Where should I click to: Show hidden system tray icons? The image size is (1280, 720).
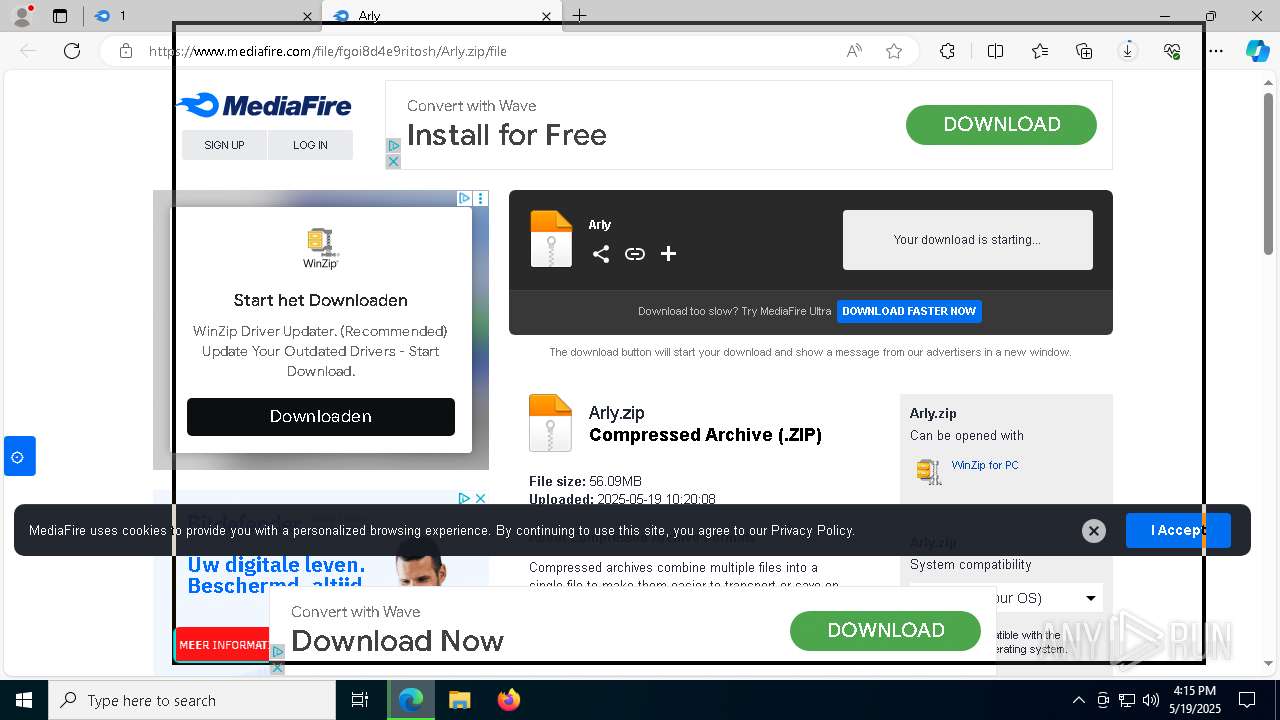(1078, 700)
